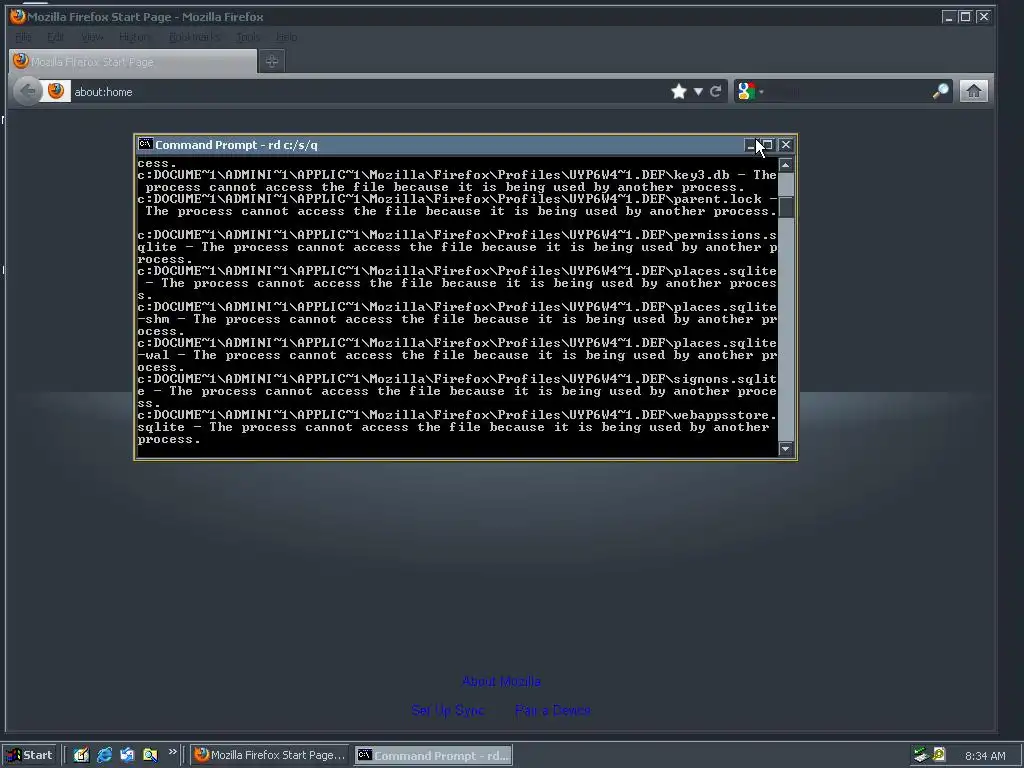
Task: Click inside the Google search field
Action: pyautogui.click(x=847, y=92)
